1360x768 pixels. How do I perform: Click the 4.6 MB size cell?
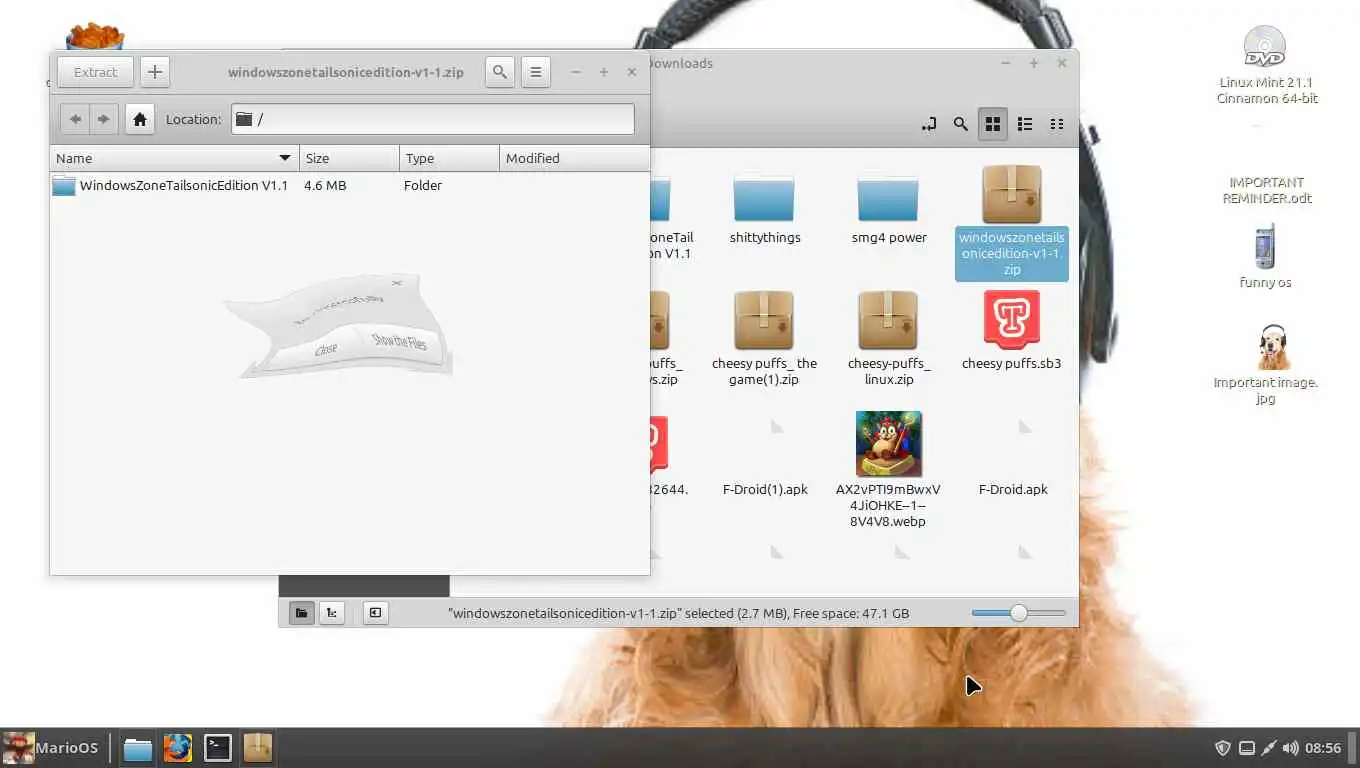pyautogui.click(x=325, y=185)
